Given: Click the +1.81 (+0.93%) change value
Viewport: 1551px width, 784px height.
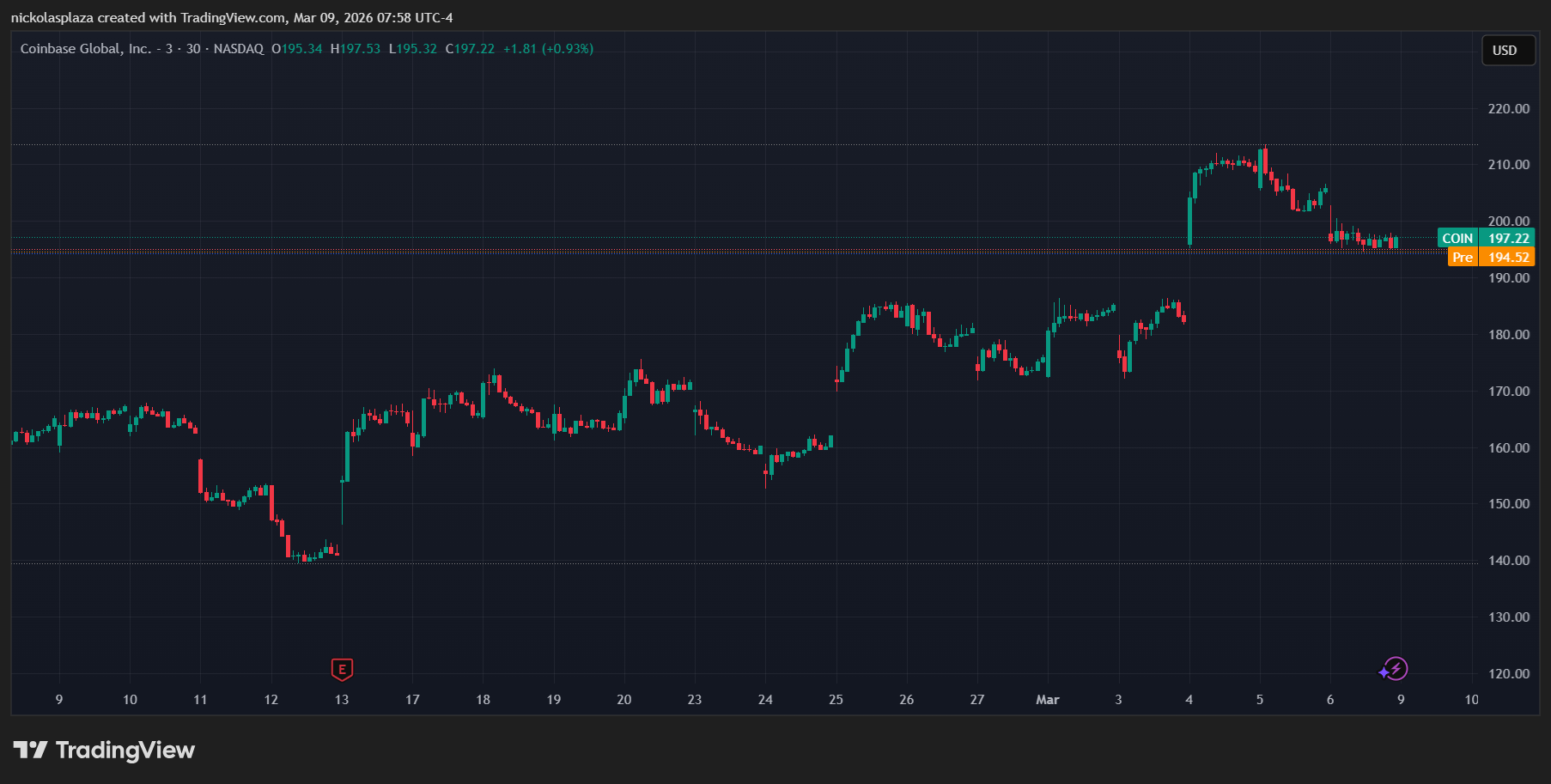Looking at the screenshot, I should pos(548,49).
